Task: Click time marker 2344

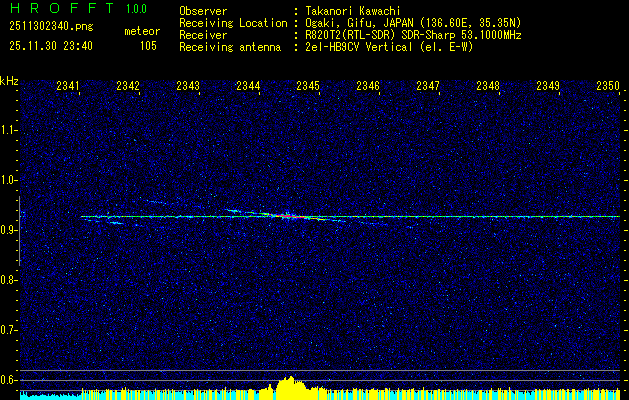Action: (x=248, y=85)
